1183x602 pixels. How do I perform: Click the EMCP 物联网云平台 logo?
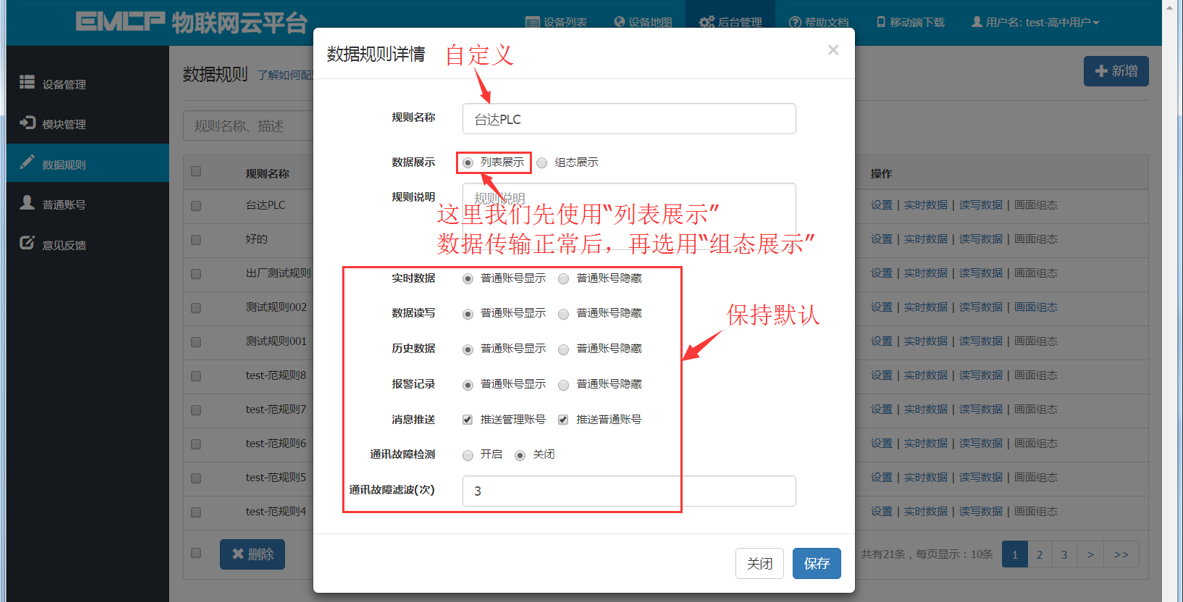(x=192, y=22)
